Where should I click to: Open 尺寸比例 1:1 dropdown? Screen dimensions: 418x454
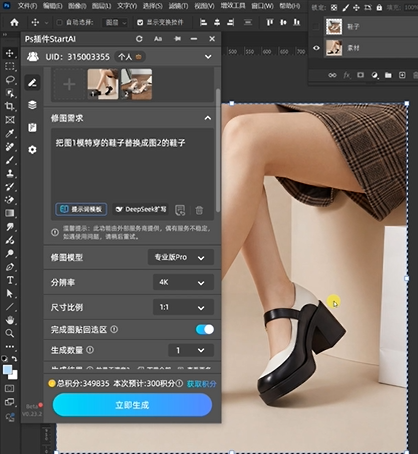(x=183, y=307)
